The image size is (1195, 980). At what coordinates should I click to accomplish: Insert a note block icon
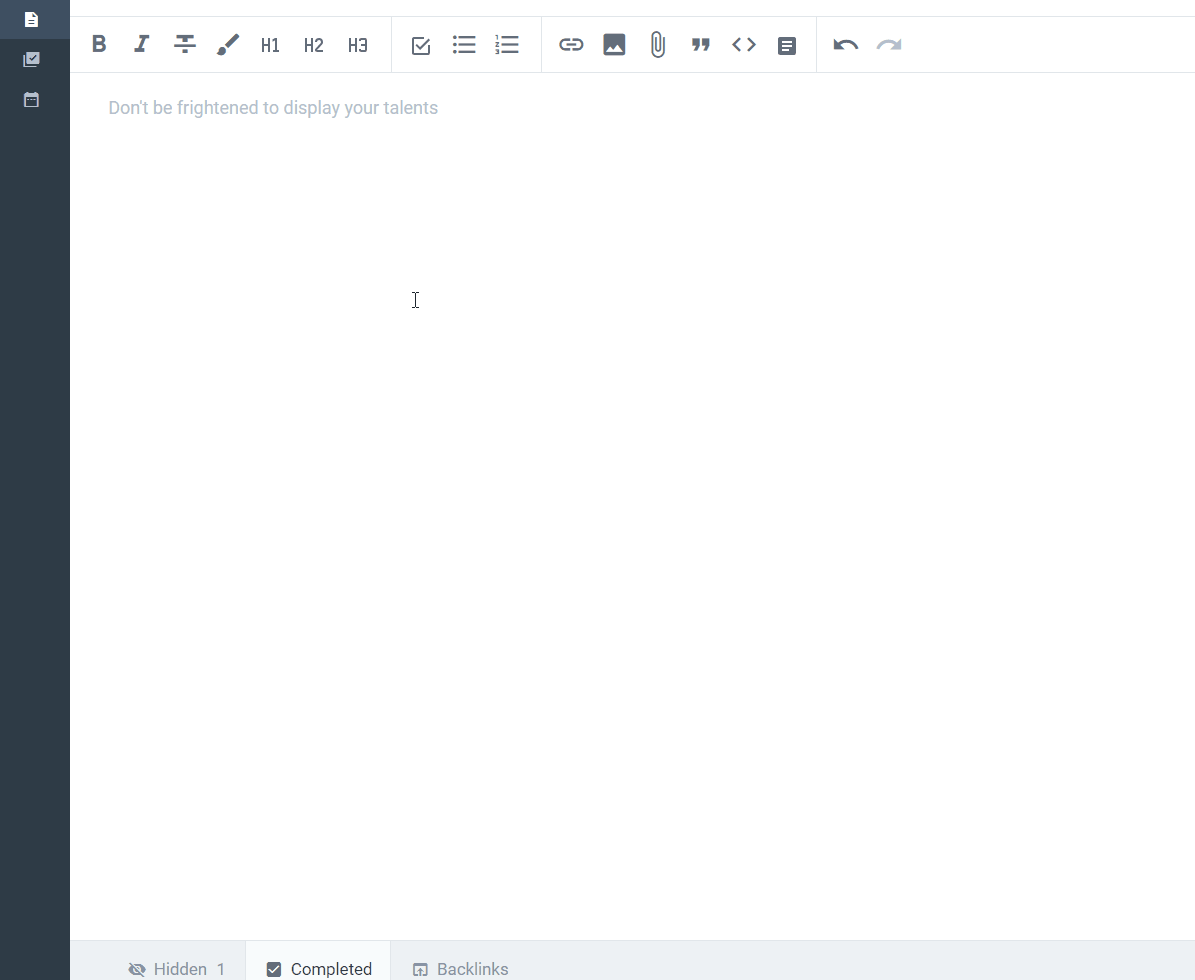[787, 46]
